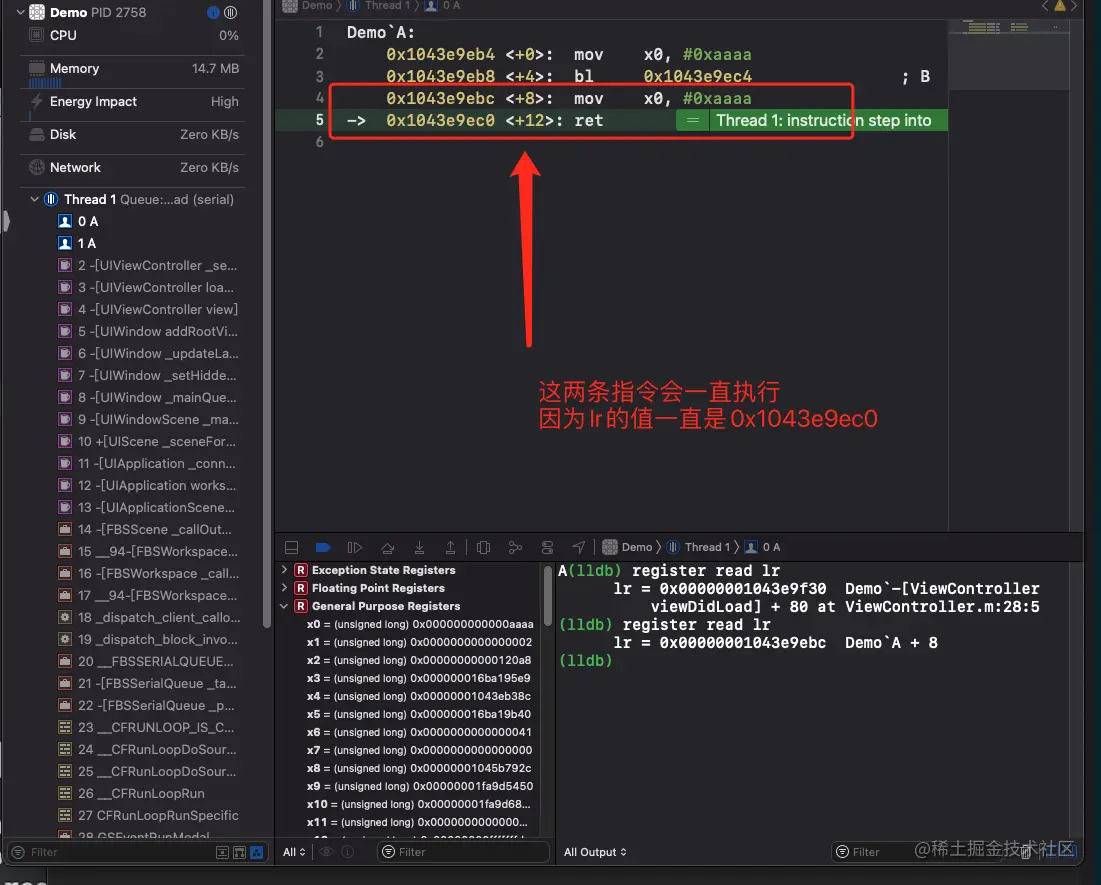
Task: Click the variable info icon in the variables bar
Action: point(348,852)
